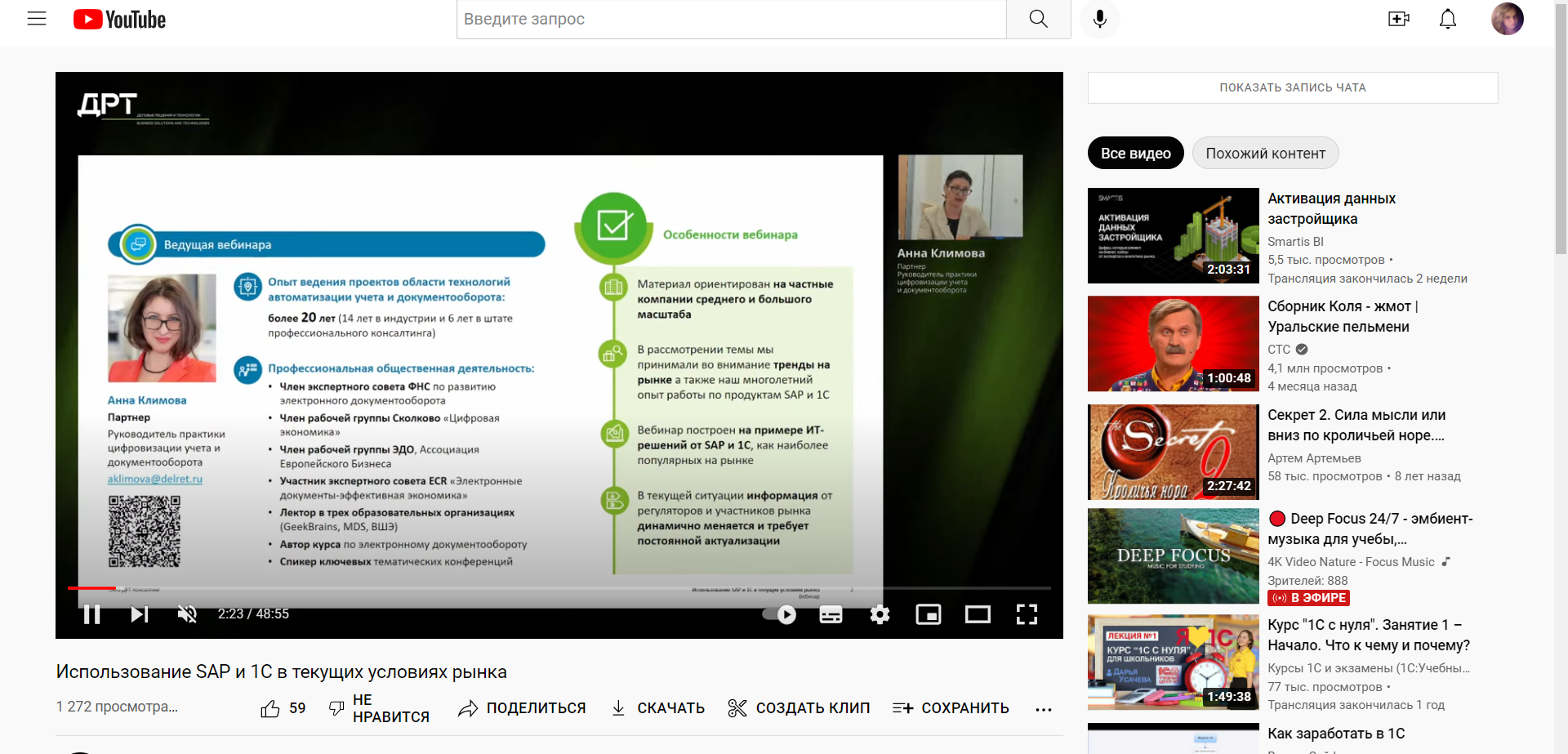
Task: Open thumbnail of Активация данных застройщика
Action: coord(1173,235)
